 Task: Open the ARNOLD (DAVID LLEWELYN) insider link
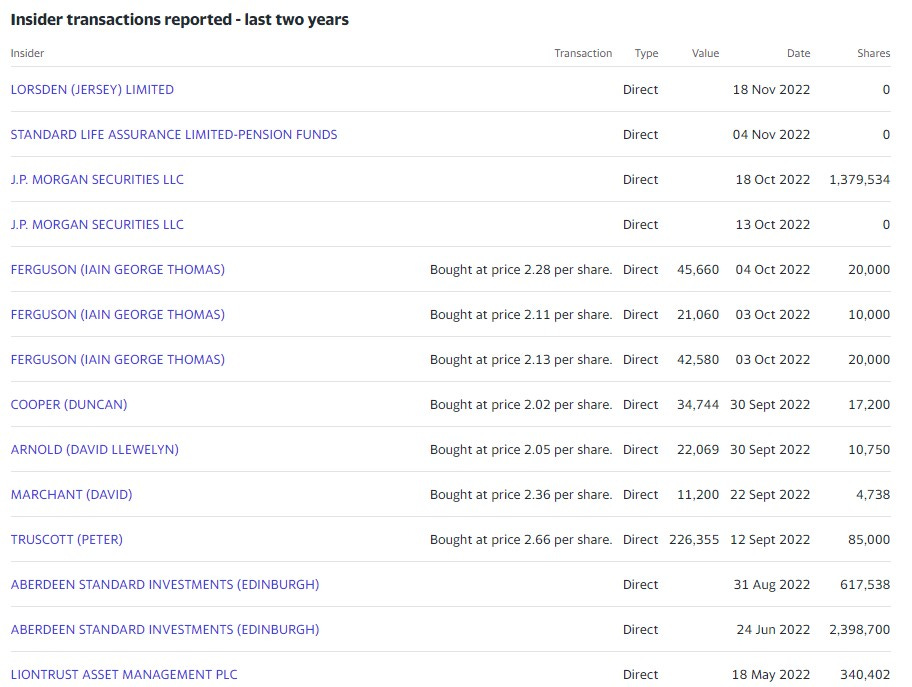click(95, 450)
